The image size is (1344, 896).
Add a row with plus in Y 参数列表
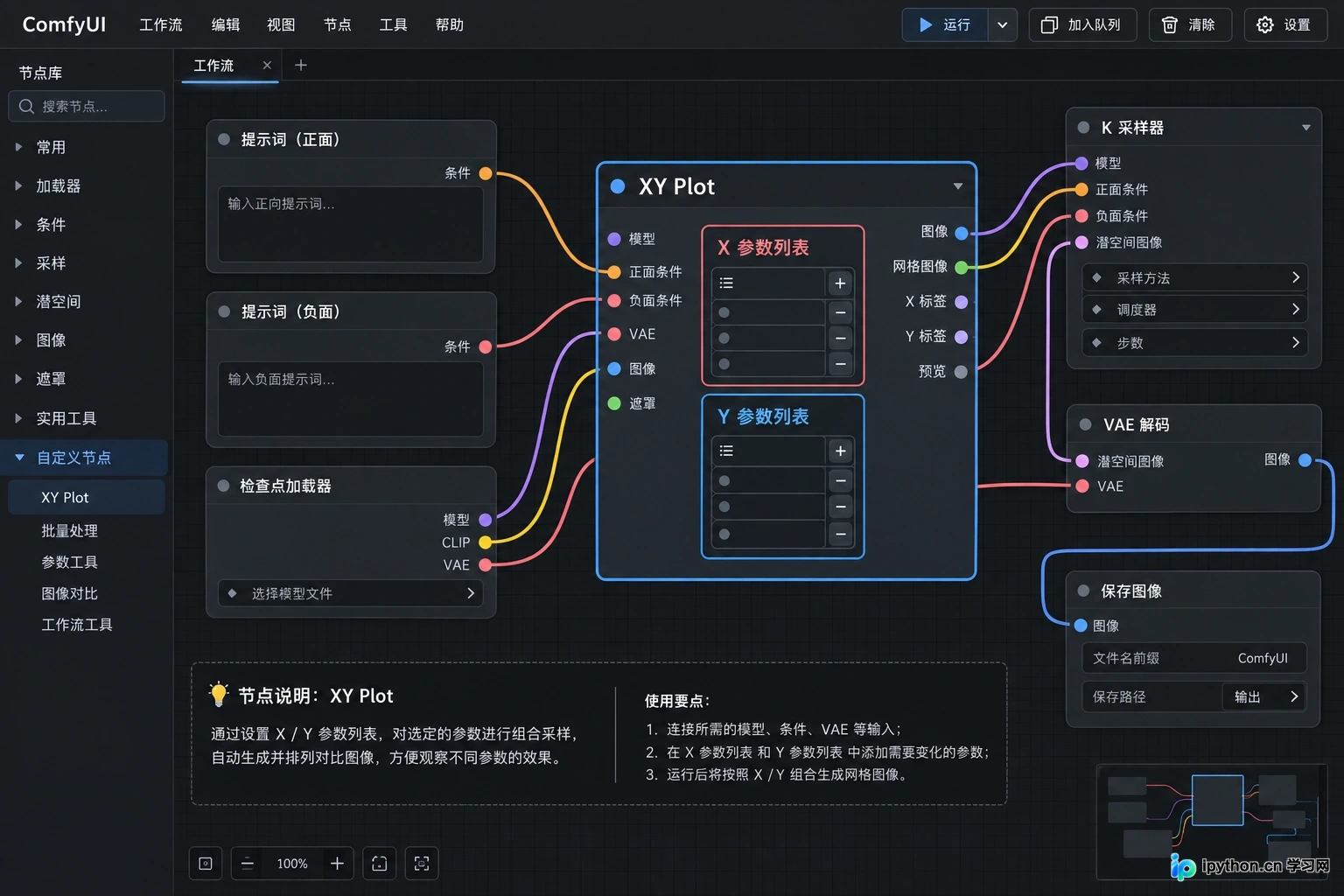point(840,451)
